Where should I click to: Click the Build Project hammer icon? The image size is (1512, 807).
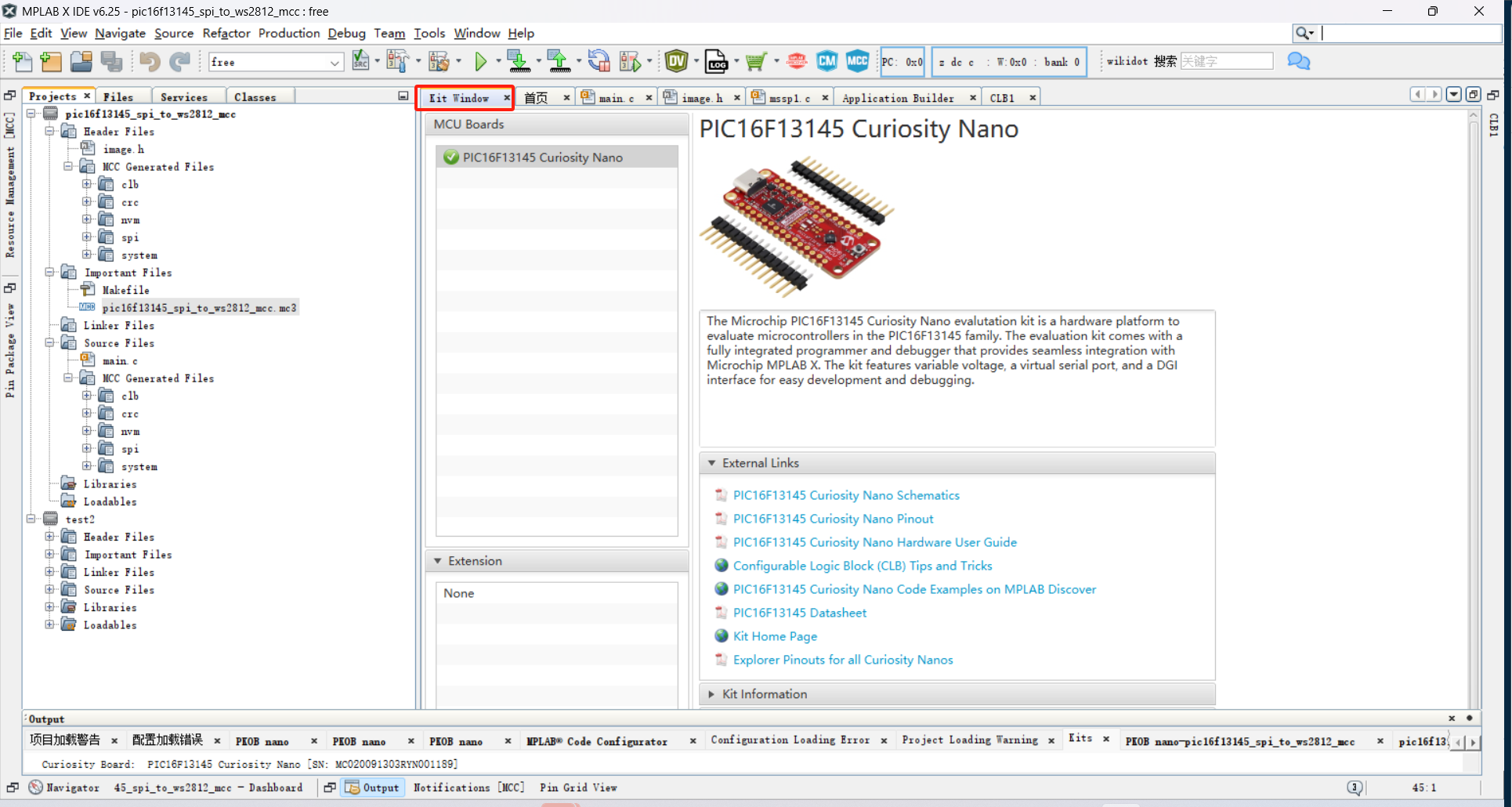(x=397, y=60)
